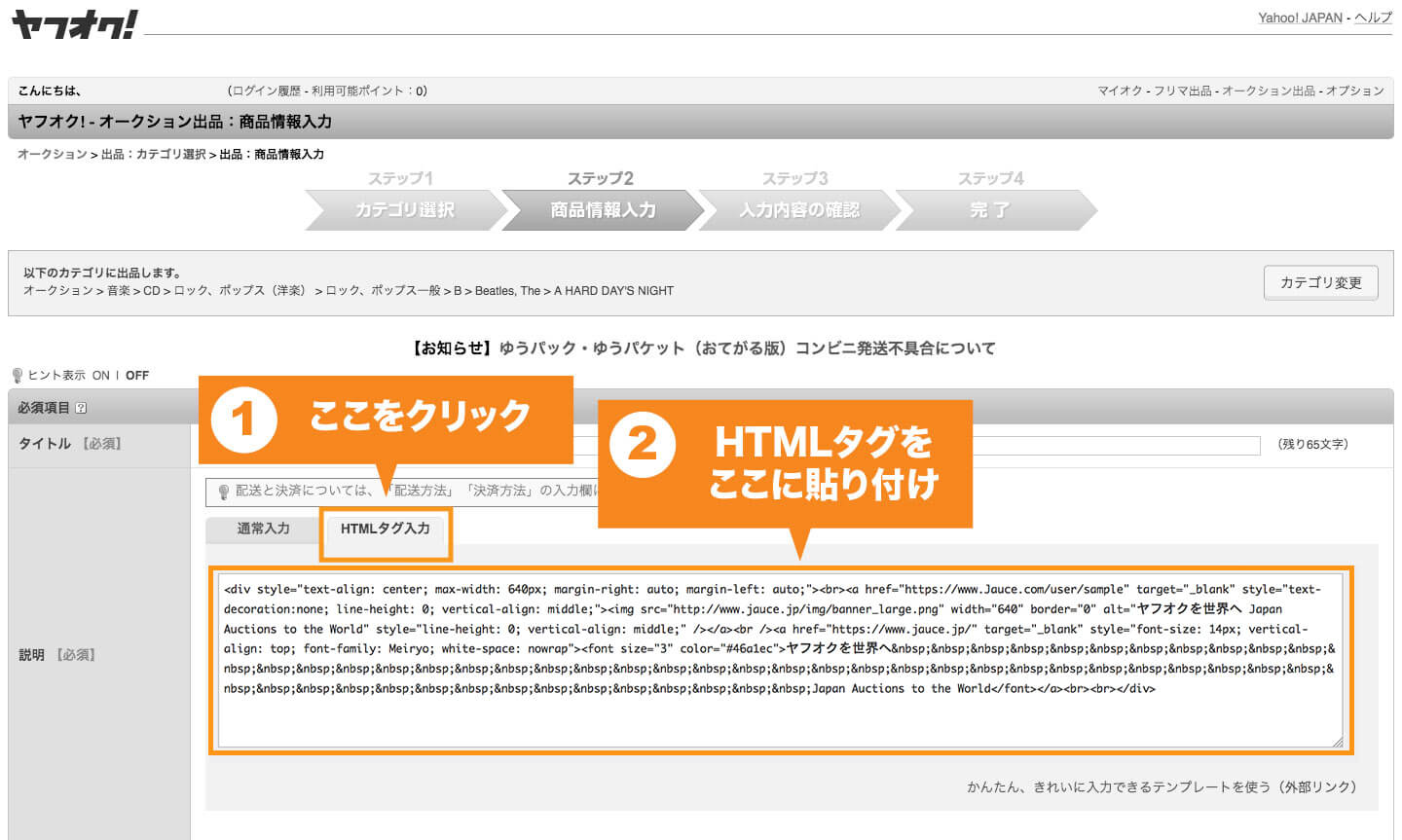Click the オークション breadcrumb link
The image size is (1402, 840).
[x=52, y=154]
